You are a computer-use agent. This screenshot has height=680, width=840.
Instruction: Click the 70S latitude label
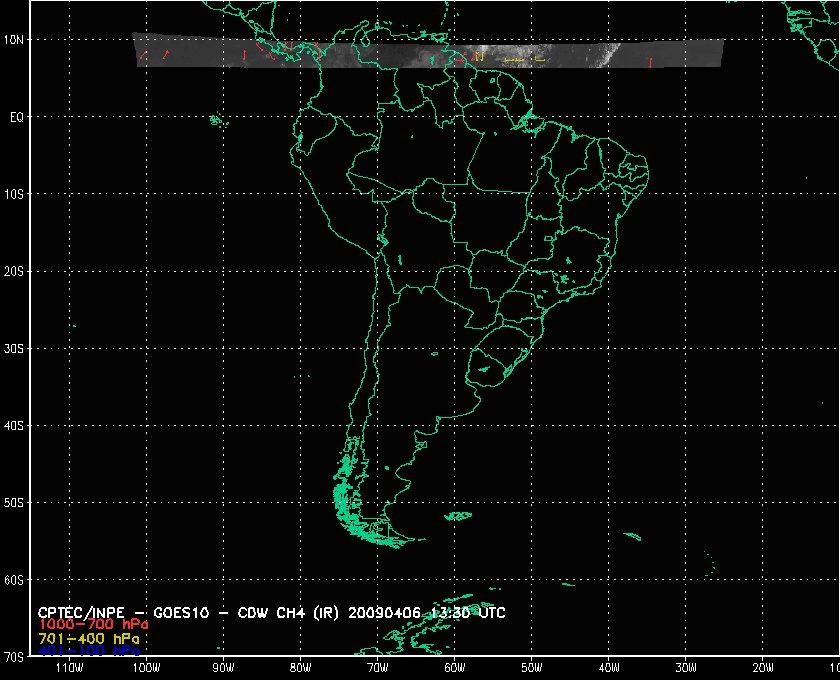click(x=16, y=657)
